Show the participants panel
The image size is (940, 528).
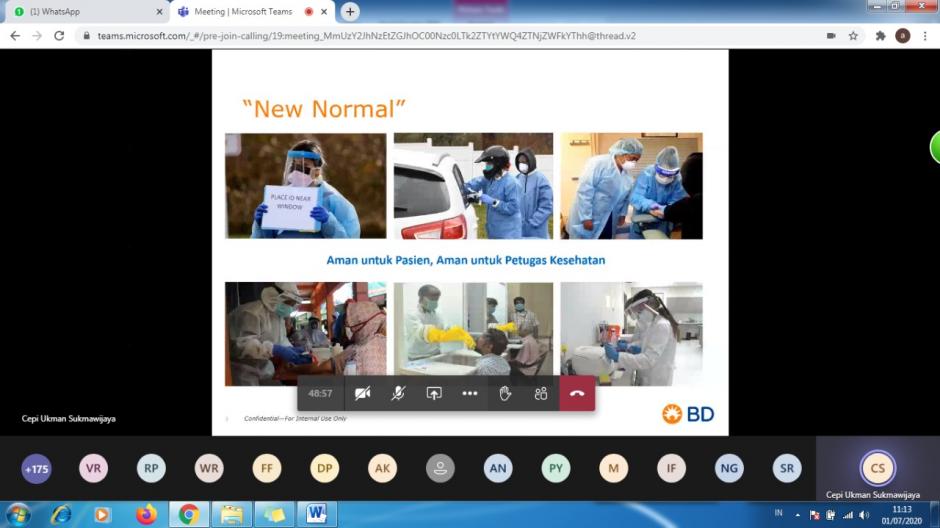[541, 393]
